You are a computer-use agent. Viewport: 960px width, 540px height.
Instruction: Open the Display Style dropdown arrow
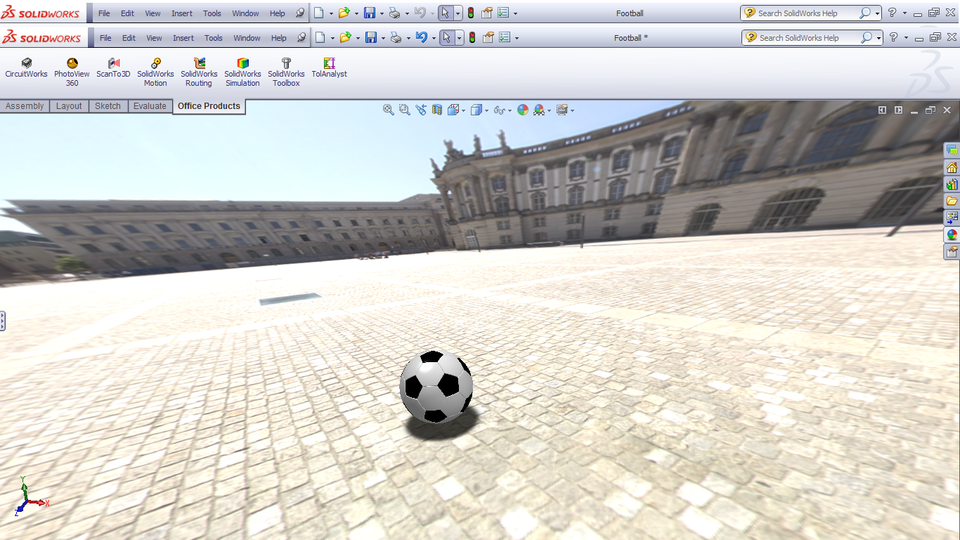coord(487,110)
